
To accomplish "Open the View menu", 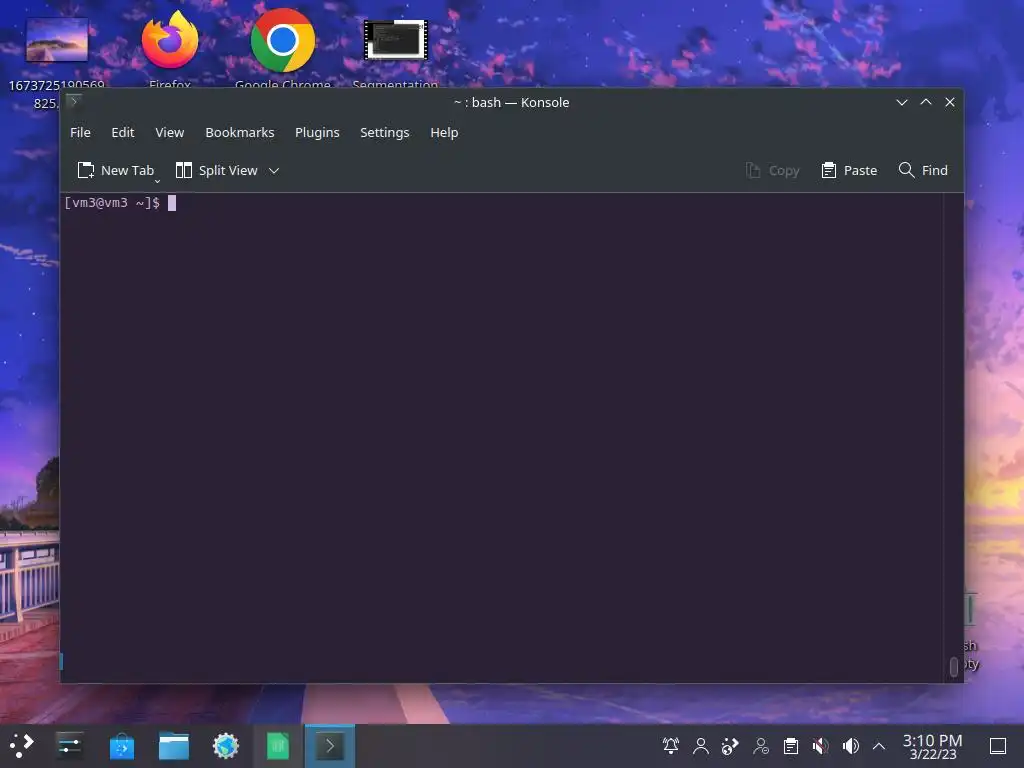I will pos(170,133).
